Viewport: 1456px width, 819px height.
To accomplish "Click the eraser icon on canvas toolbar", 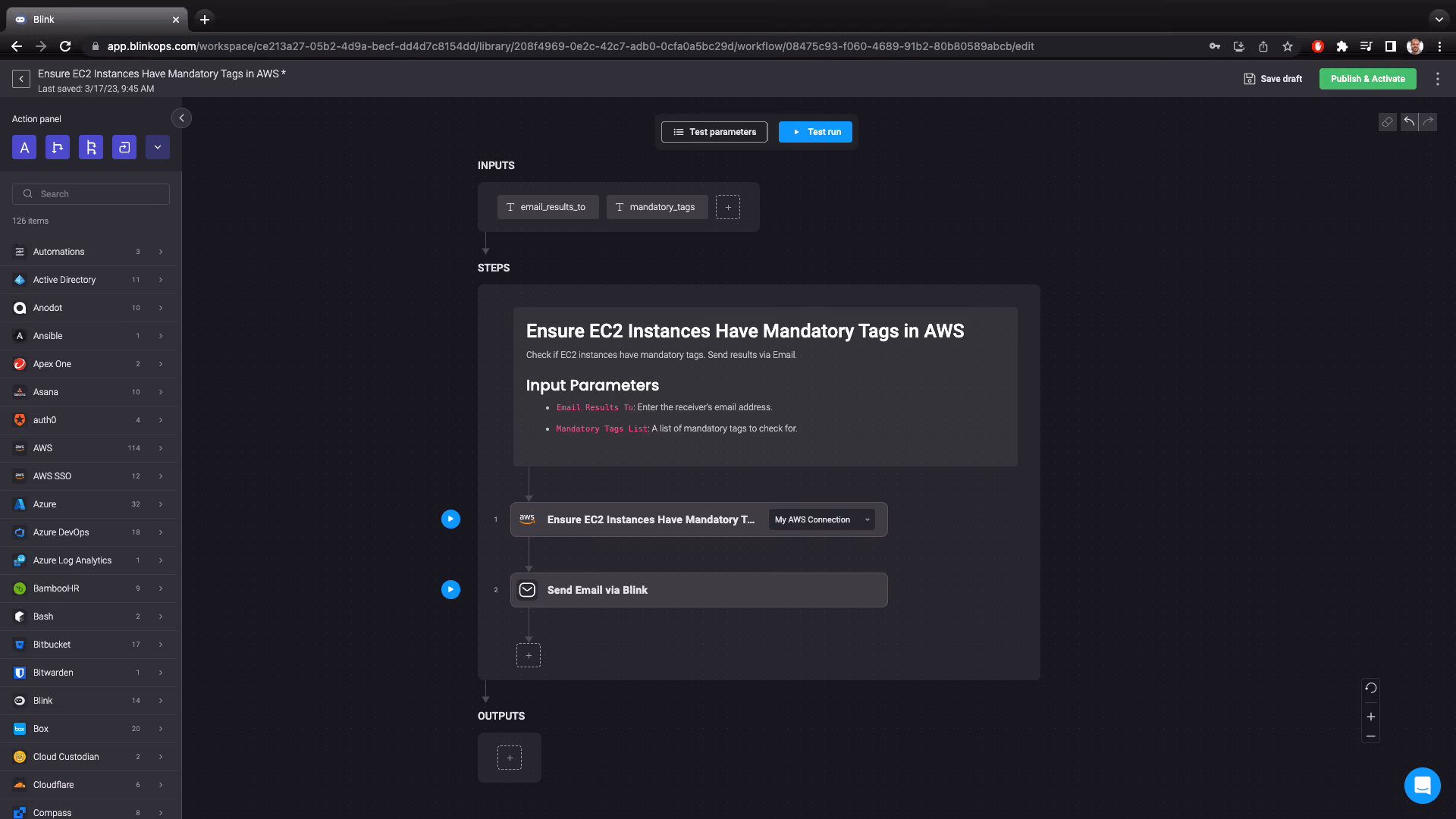I will click(1387, 122).
